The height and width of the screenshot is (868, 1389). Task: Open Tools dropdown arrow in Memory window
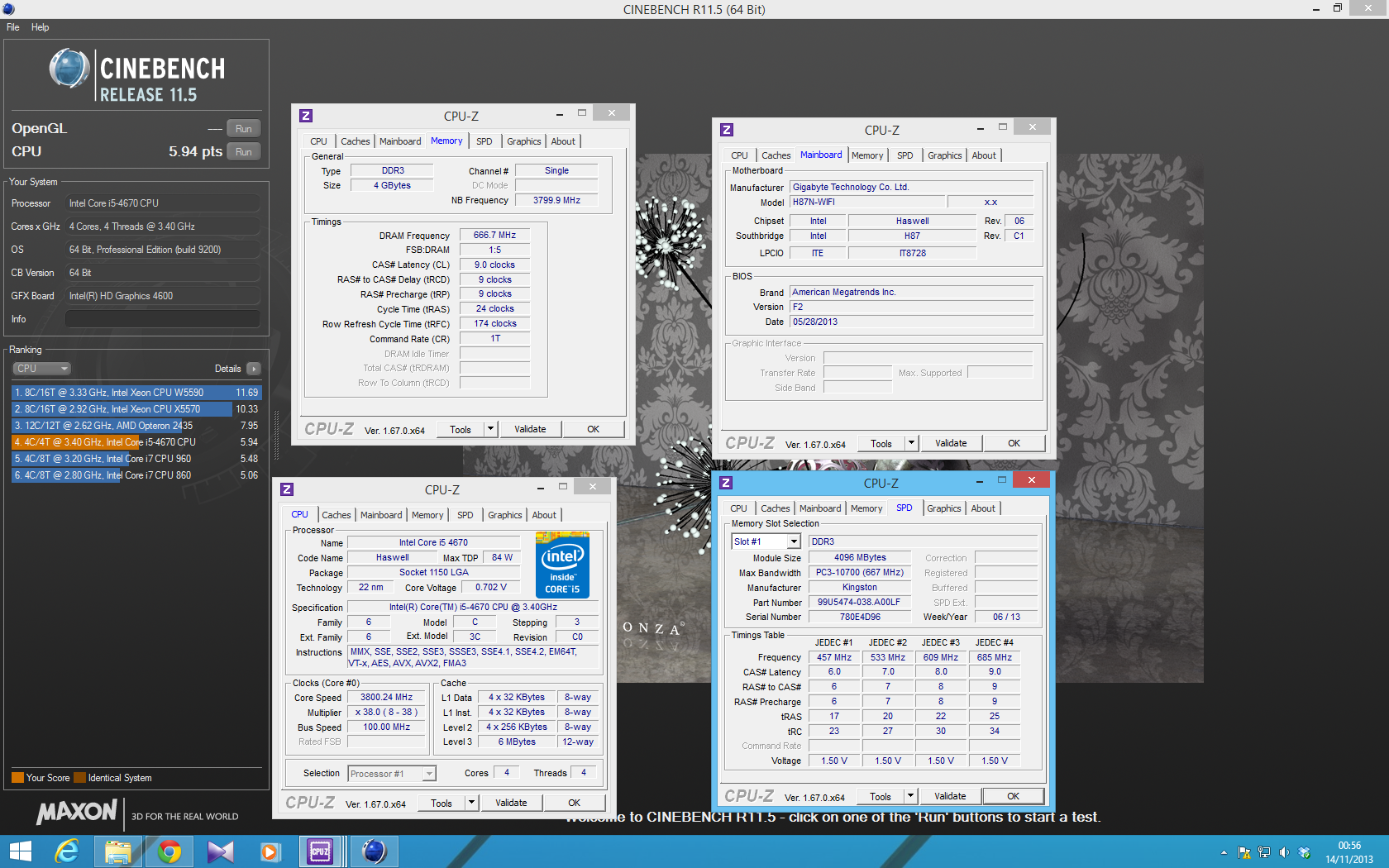point(490,429)
